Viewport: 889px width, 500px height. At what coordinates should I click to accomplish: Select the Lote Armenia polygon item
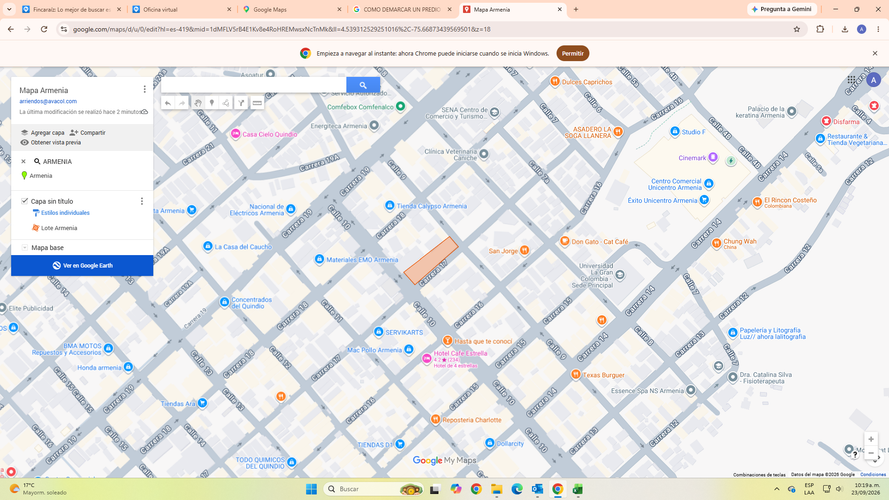[55, 228]
